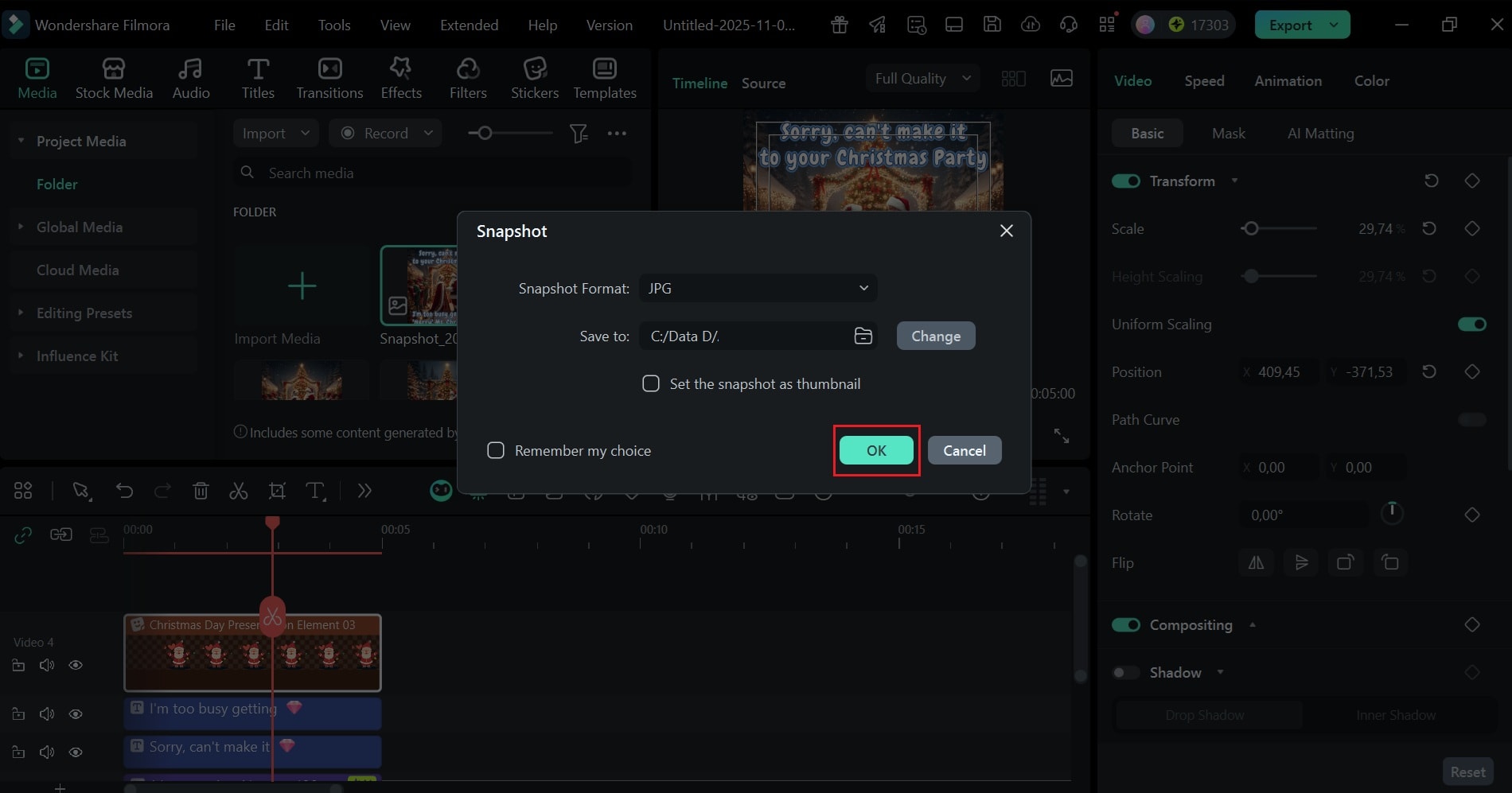Open the File menu

coord(224,25)
